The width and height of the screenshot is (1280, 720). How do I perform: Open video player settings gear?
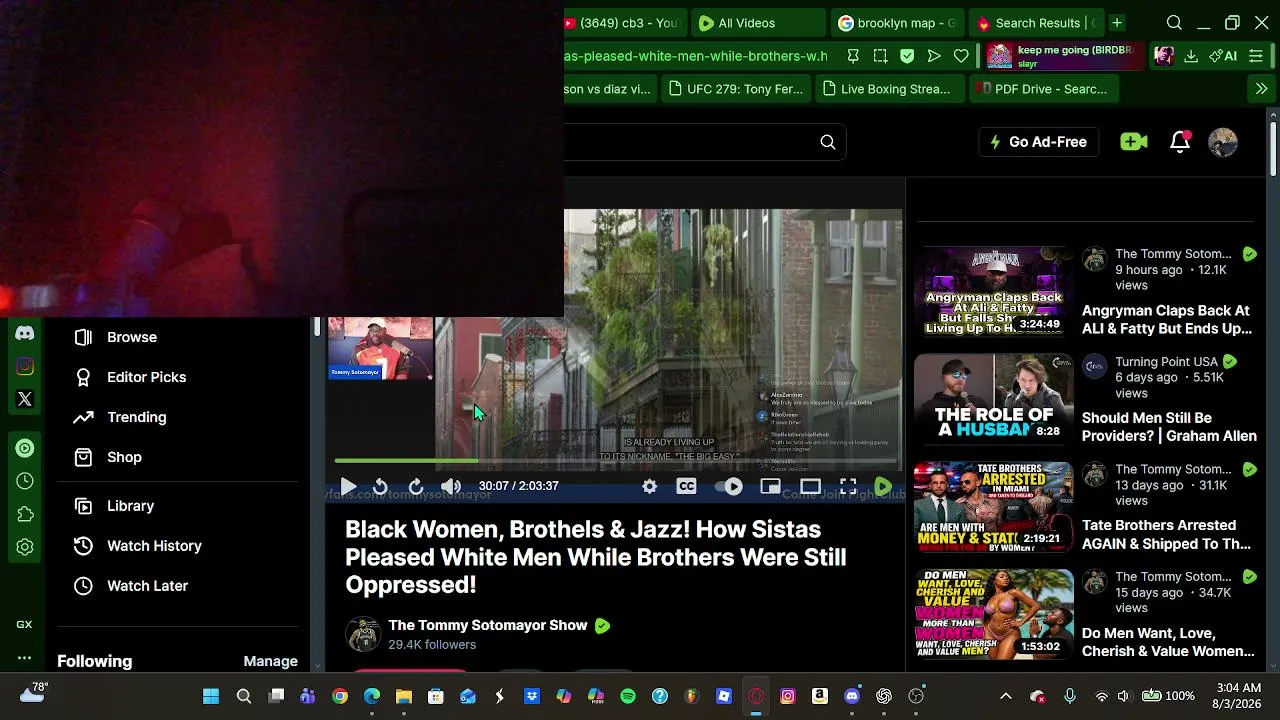(x=650, y=486)
